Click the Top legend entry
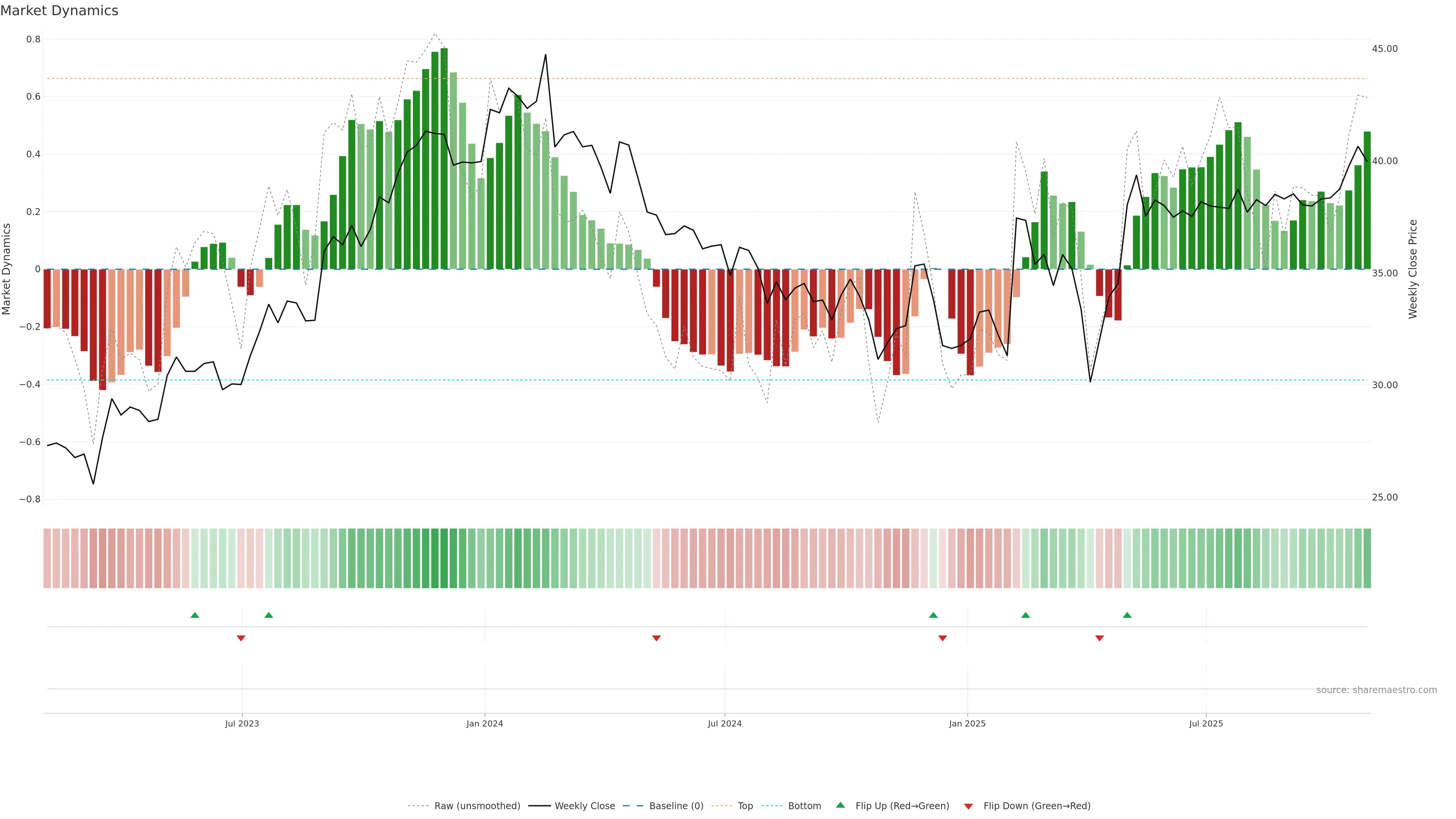This screenshot has width=1456, height=819. [745, 806]
